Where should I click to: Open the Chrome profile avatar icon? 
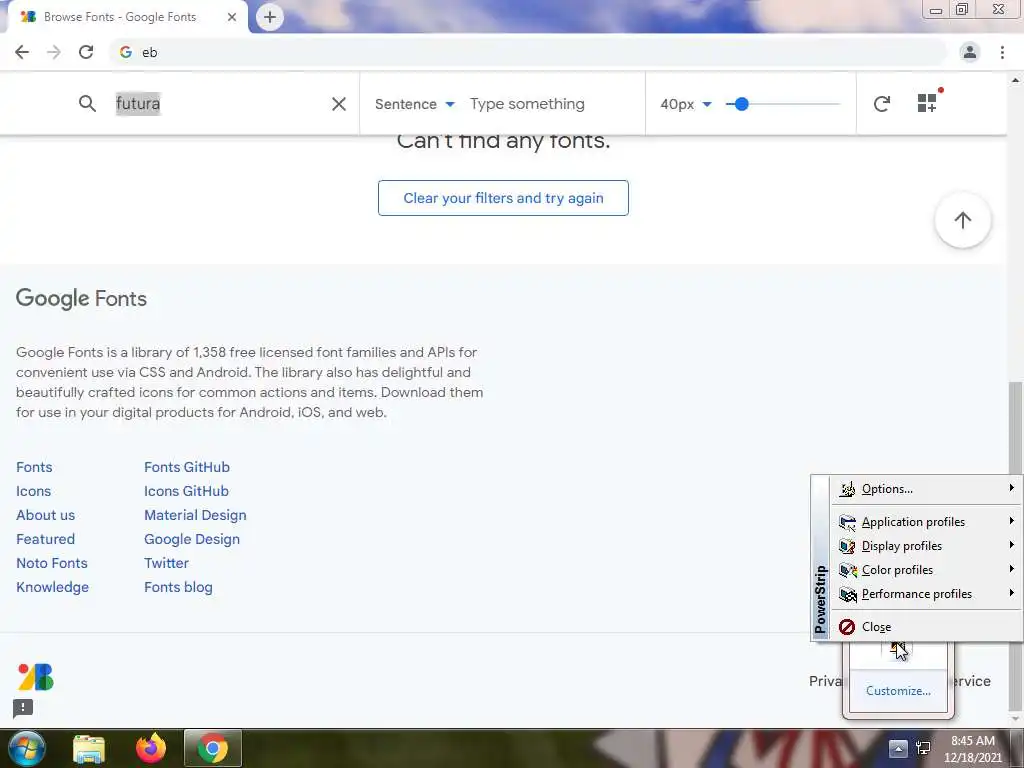tap(970, 52)
